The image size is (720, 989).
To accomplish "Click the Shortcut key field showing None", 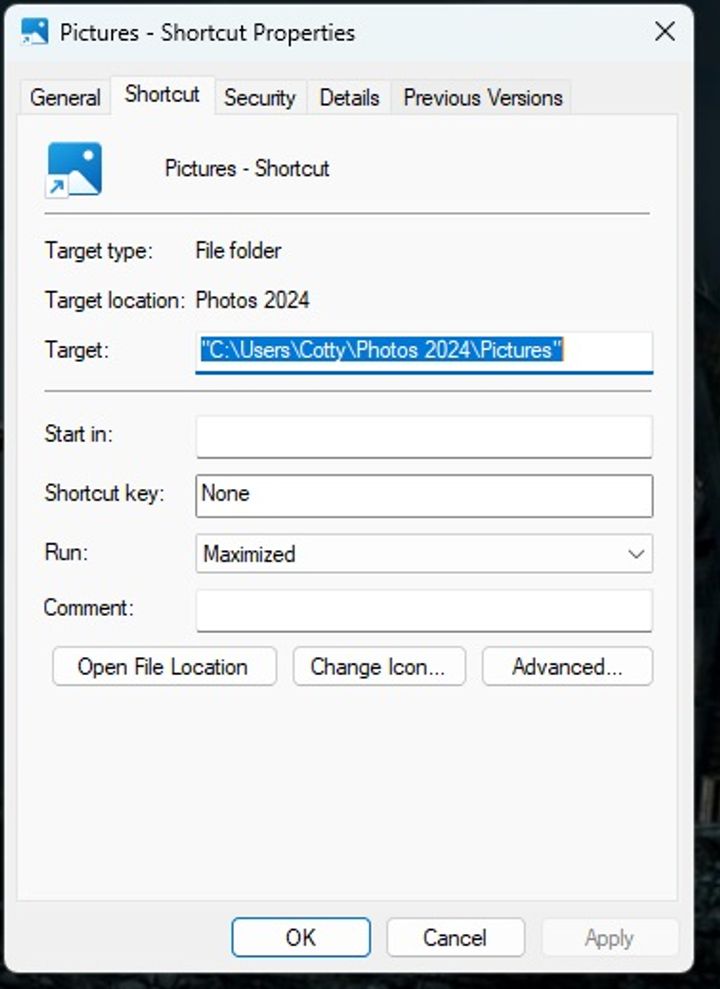I will [x=424, y=495].
